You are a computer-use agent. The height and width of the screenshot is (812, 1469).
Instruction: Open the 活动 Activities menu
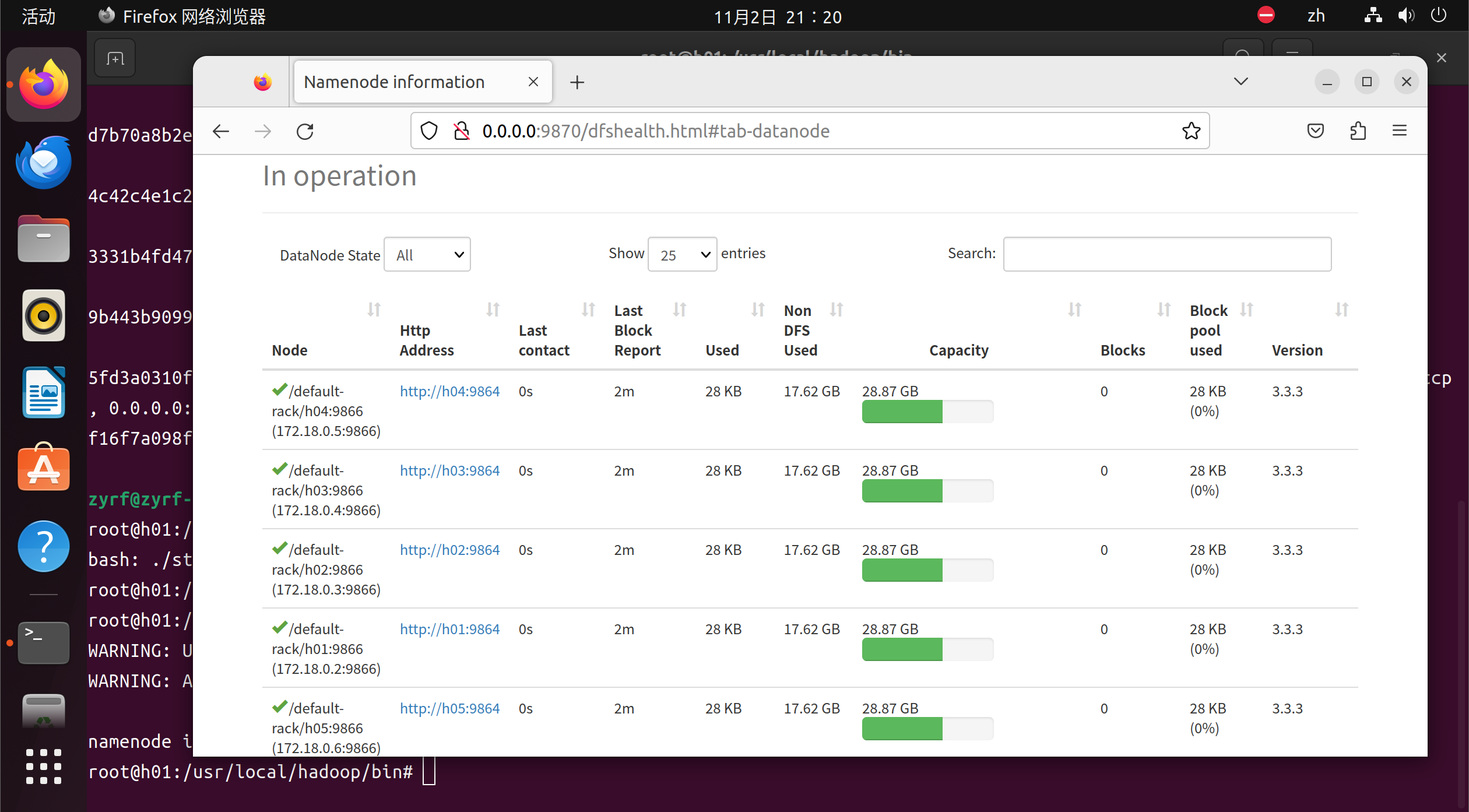38,16
